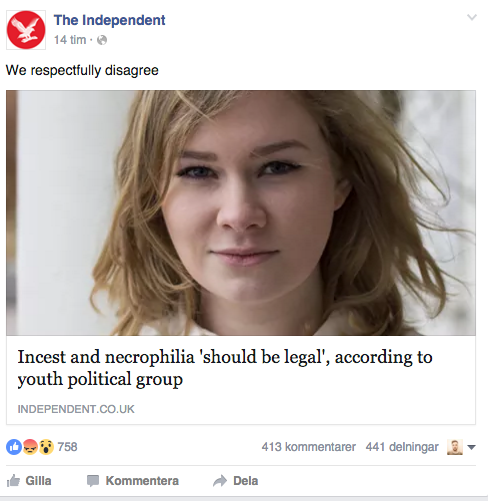488x501 pixels.
Task: Open the post options chevron menu
Action: 472,17
